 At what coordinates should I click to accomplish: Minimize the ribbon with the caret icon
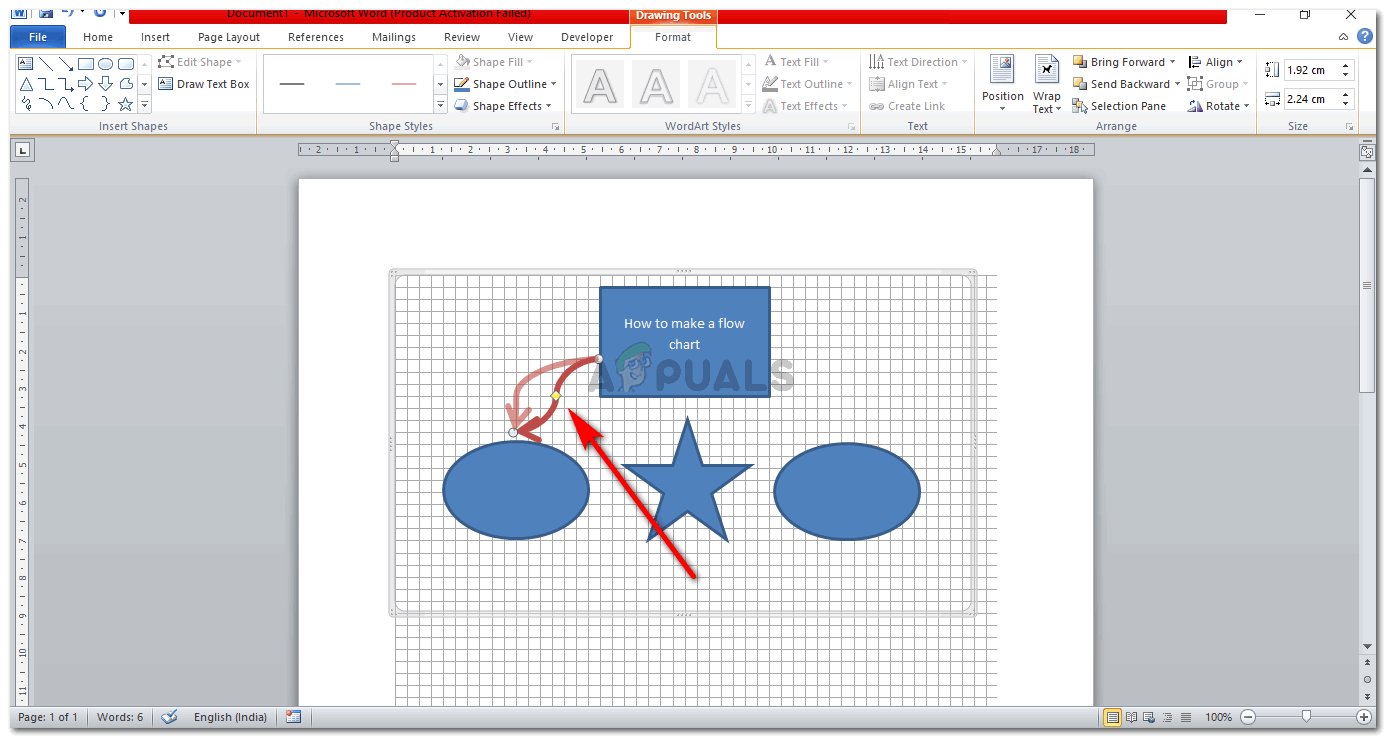point(1343,37)
